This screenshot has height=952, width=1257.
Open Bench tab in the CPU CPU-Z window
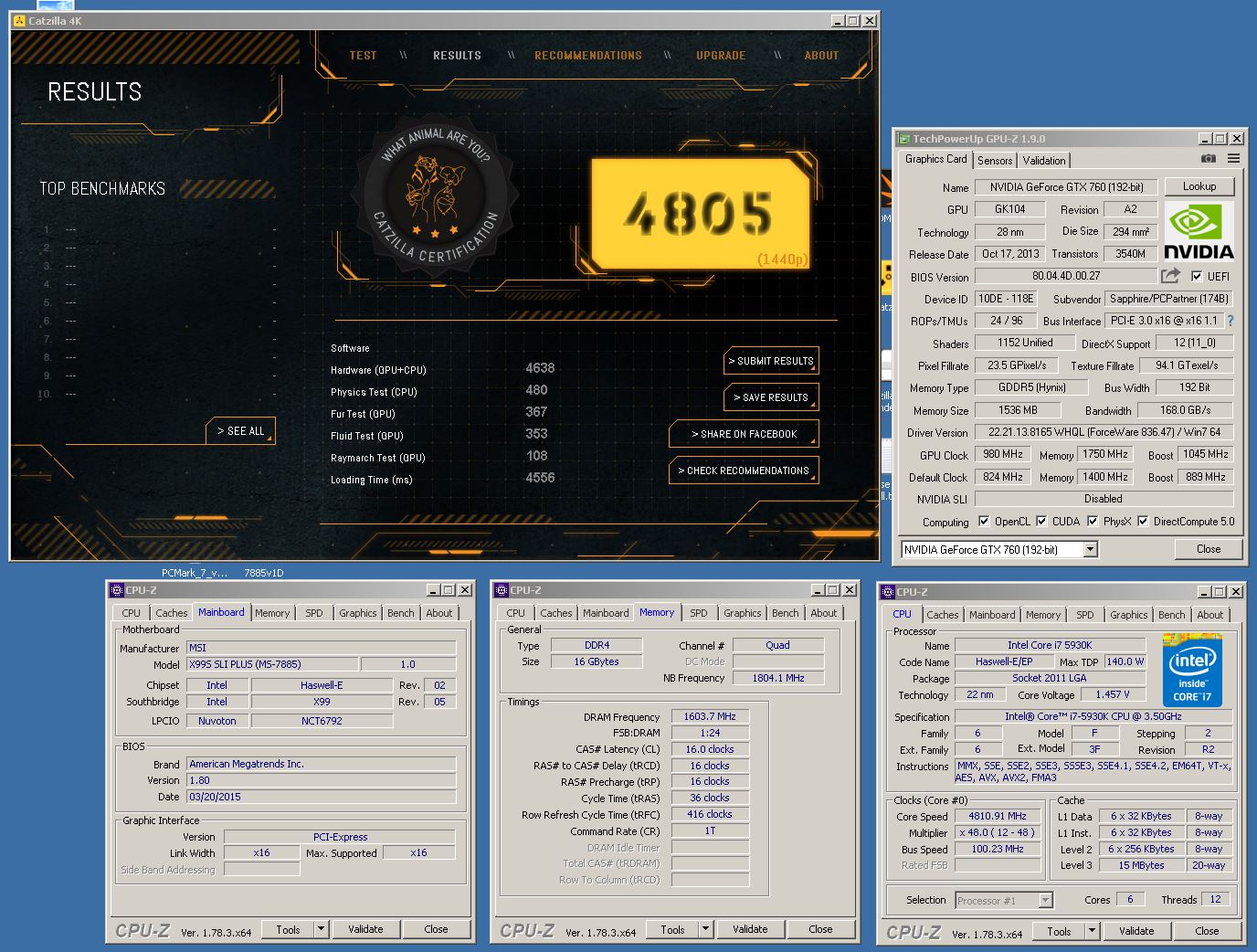[1171, 615]
